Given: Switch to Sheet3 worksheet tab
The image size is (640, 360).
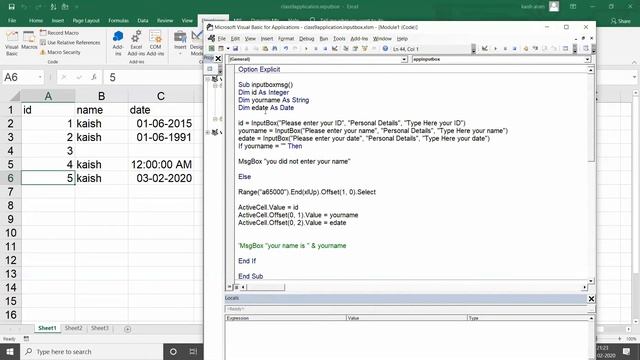Looking at the screenshot, I should (x=100, y=329).
